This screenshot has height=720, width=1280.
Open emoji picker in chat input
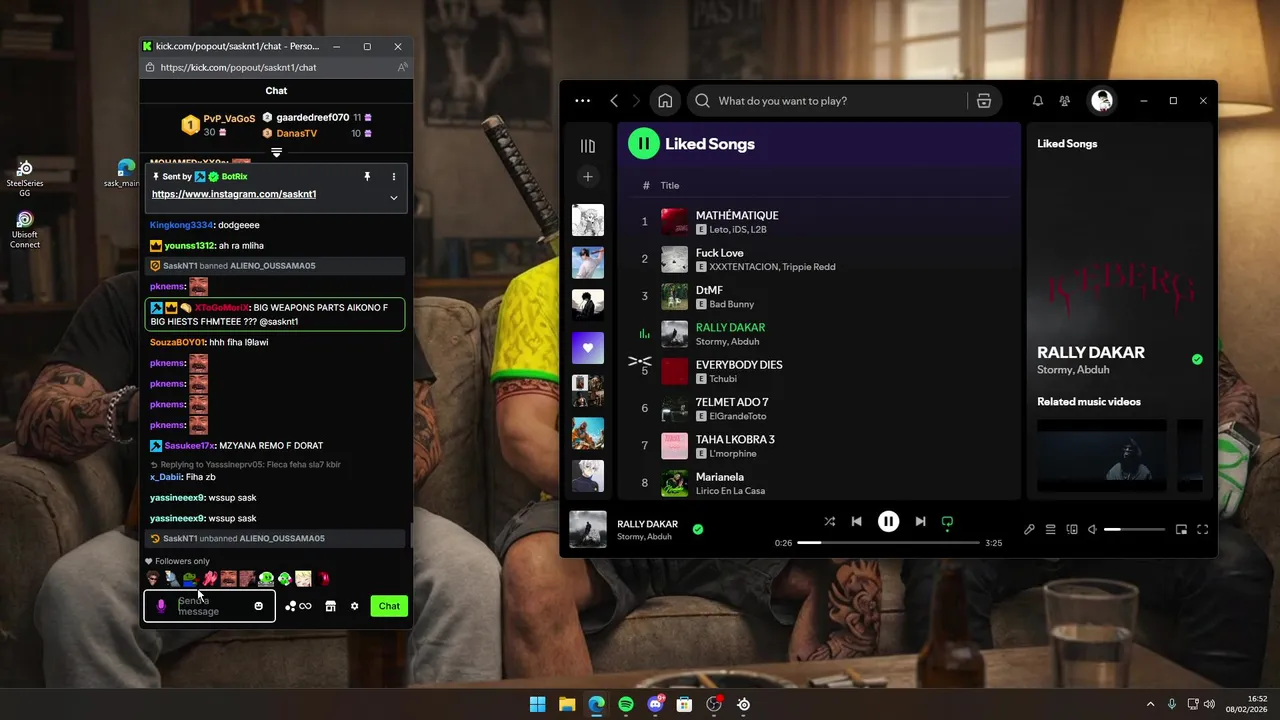pyautogui.click(x=259, y=606)
